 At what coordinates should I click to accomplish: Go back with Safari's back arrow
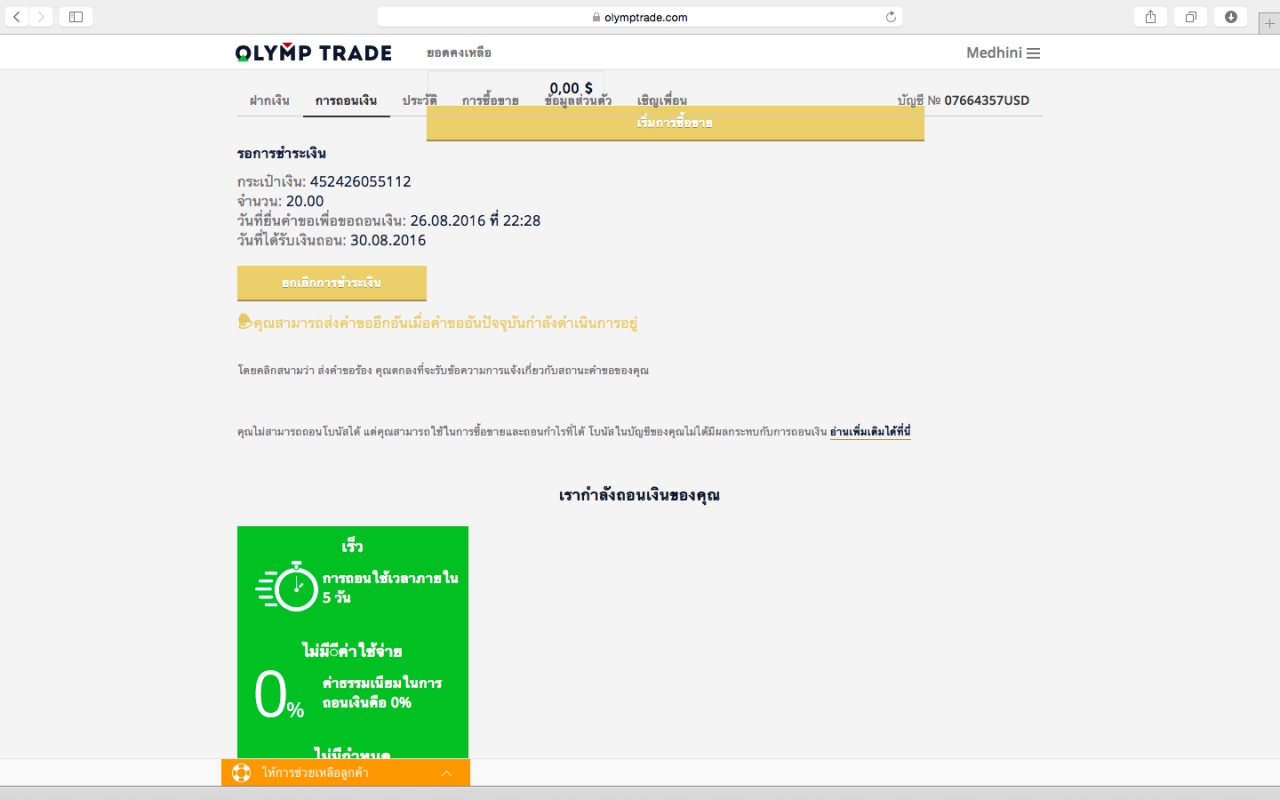17,17
